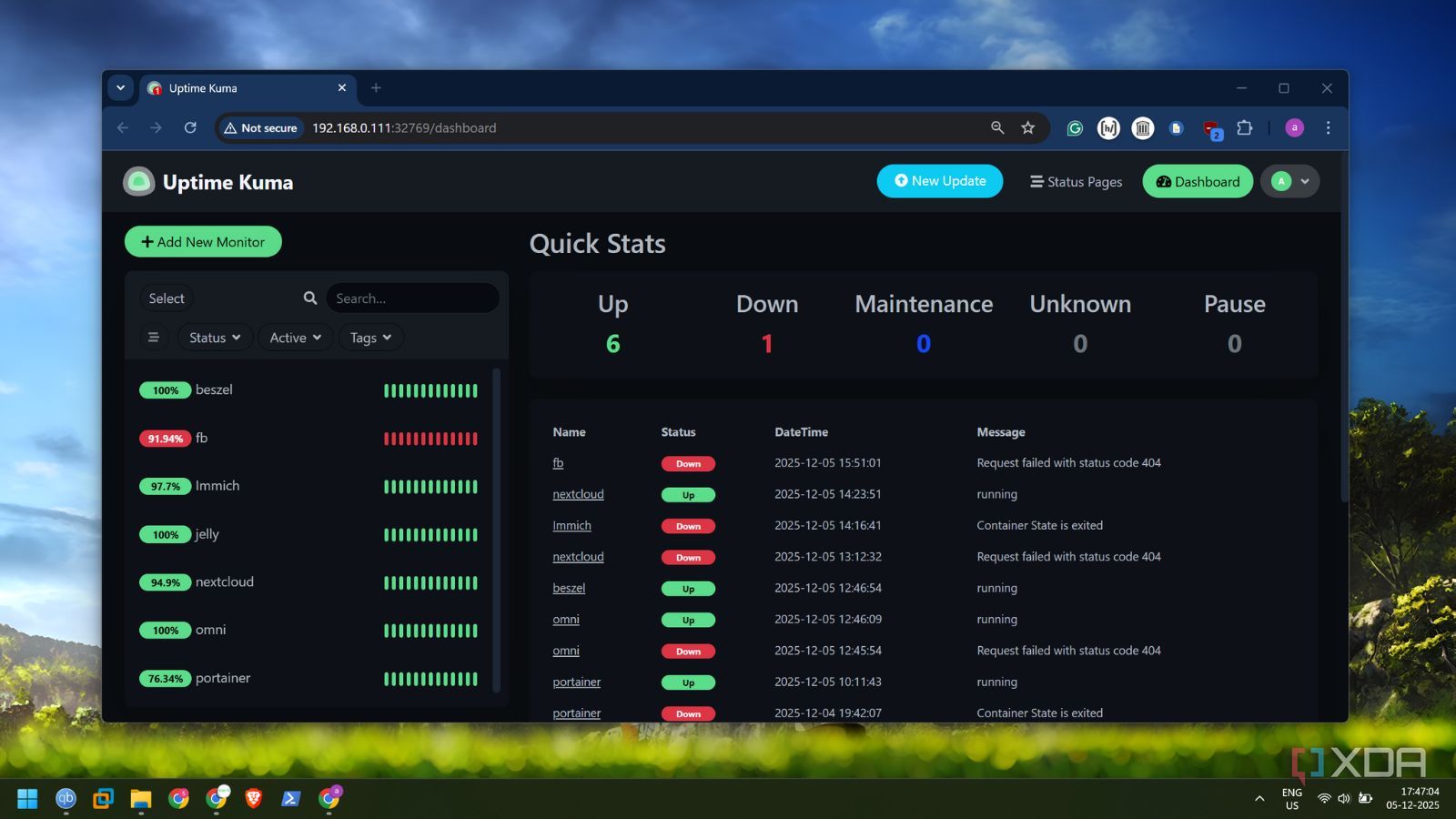Open the sort options icon in the sidebar

click(x=153, y=337)
